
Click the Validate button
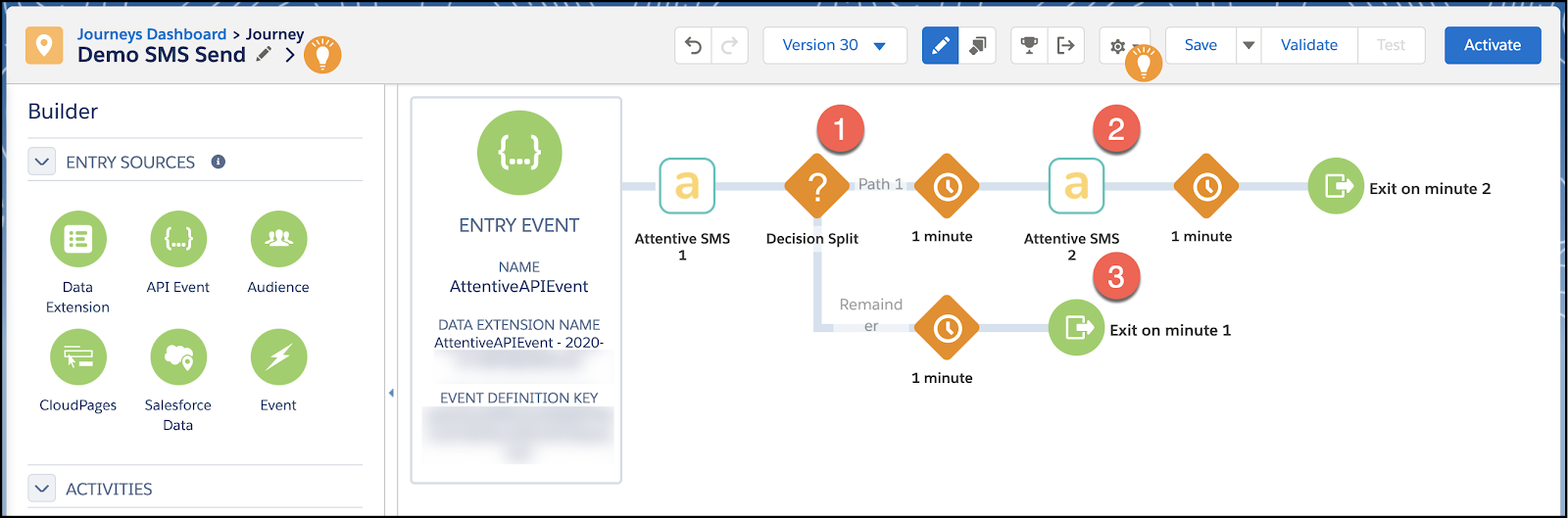(1309, 45)
